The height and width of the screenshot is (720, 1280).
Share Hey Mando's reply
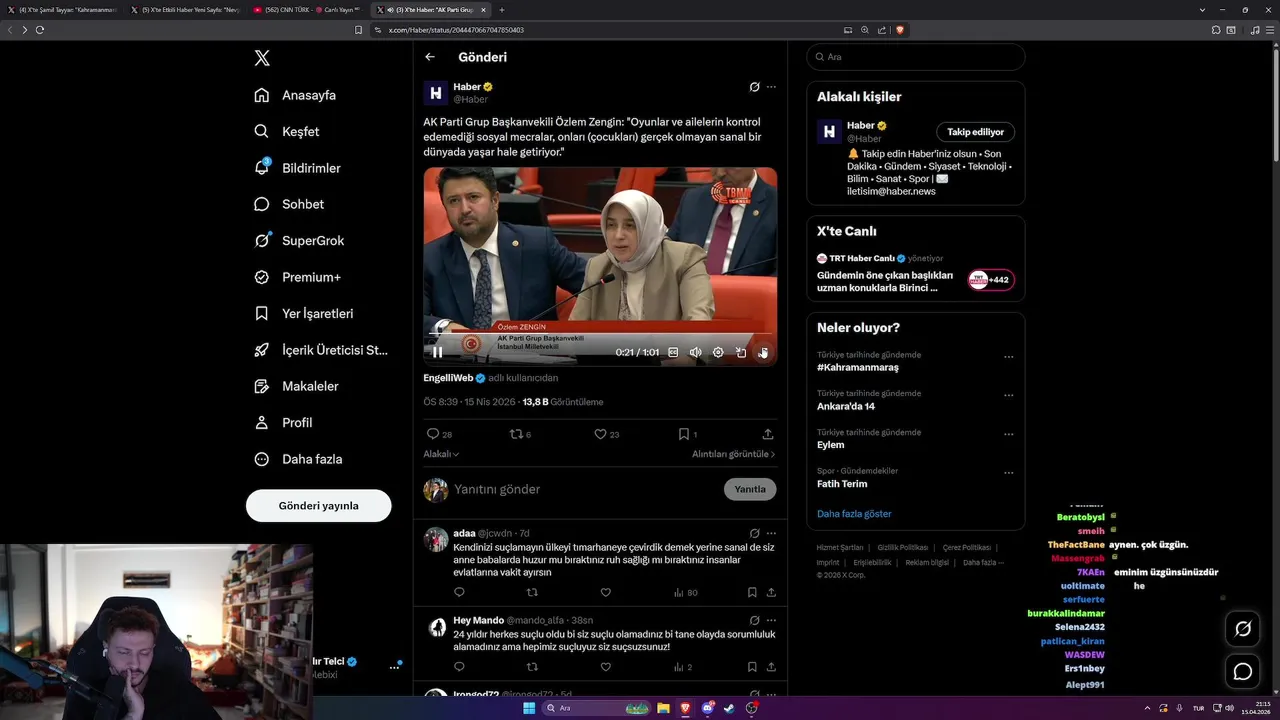tap(771, 666)
